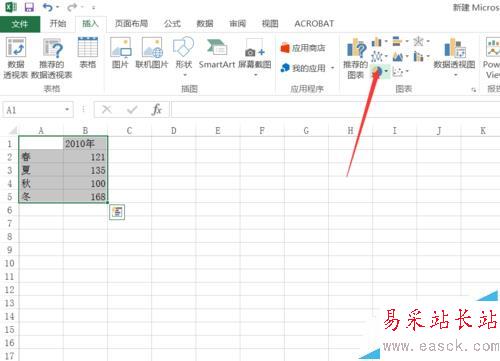Open the 视图 View tab
The width and height of the screenshot is (500, 361).
pos(270,24)
